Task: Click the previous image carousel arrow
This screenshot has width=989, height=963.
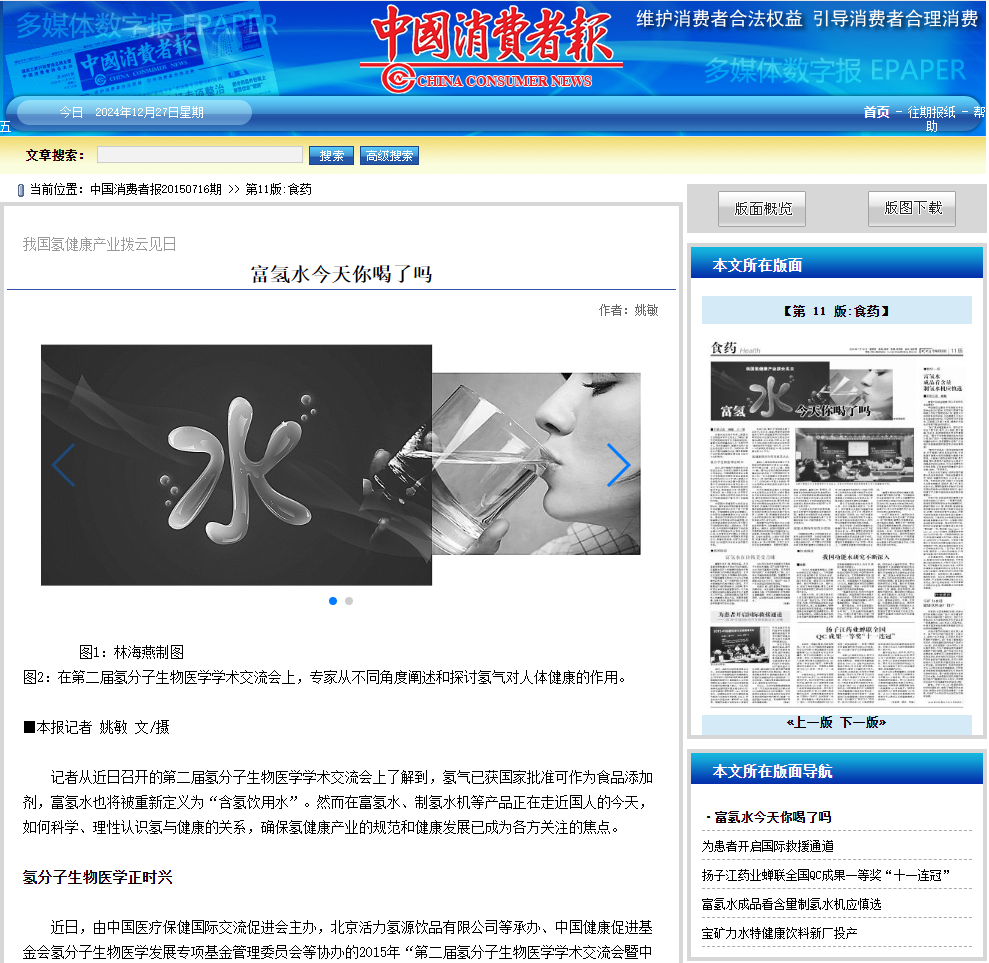Action: pos(63,465)
